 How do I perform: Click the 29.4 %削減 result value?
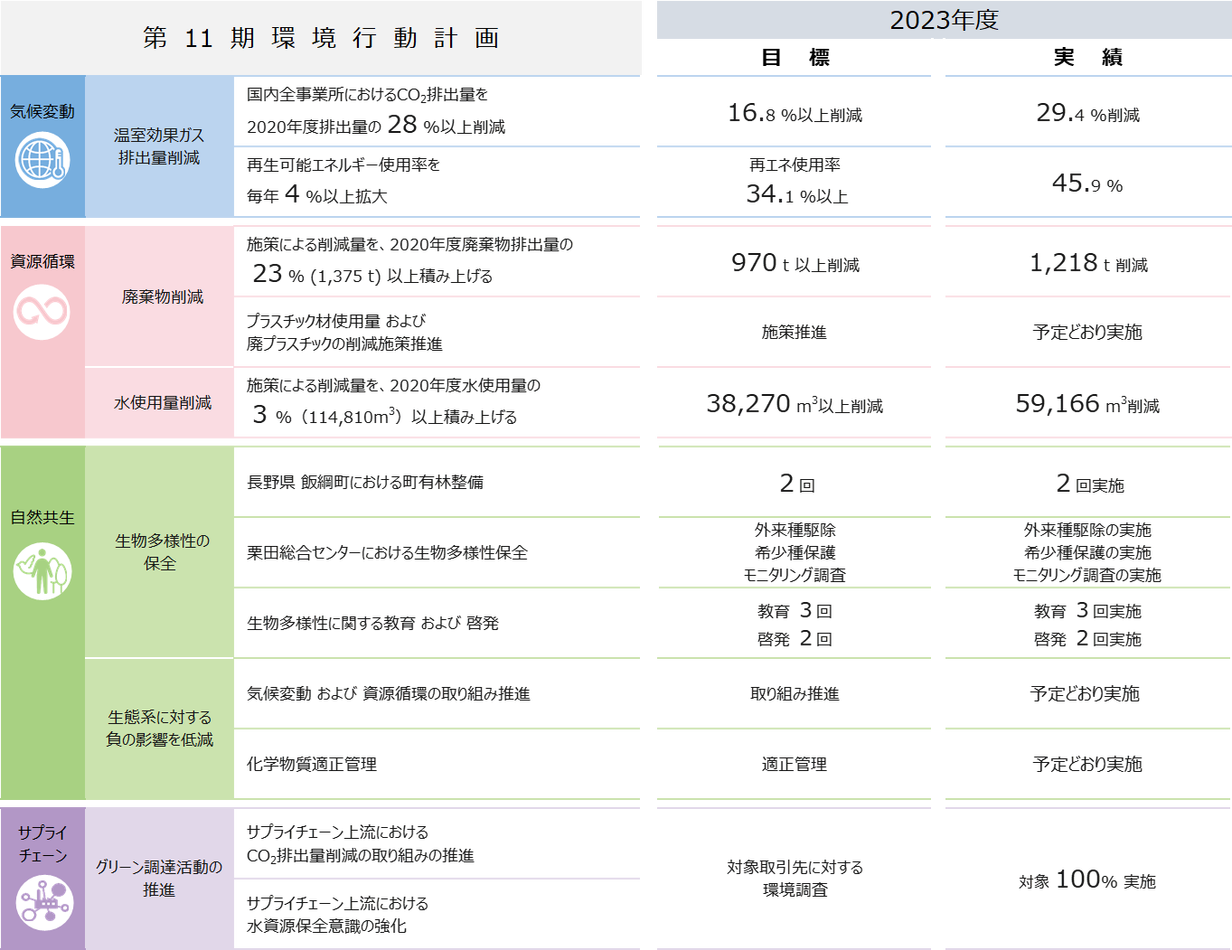pyautogui.click(x=1088, y=112)
